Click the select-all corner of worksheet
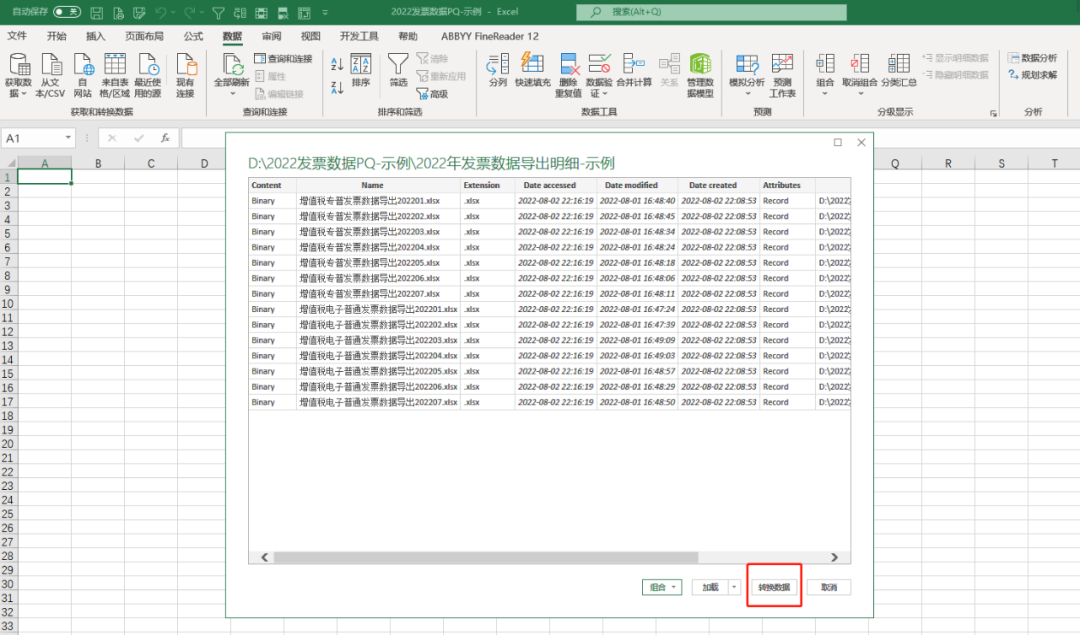The height and width of the screenshot is (635, 1080). tap(9, 163)
